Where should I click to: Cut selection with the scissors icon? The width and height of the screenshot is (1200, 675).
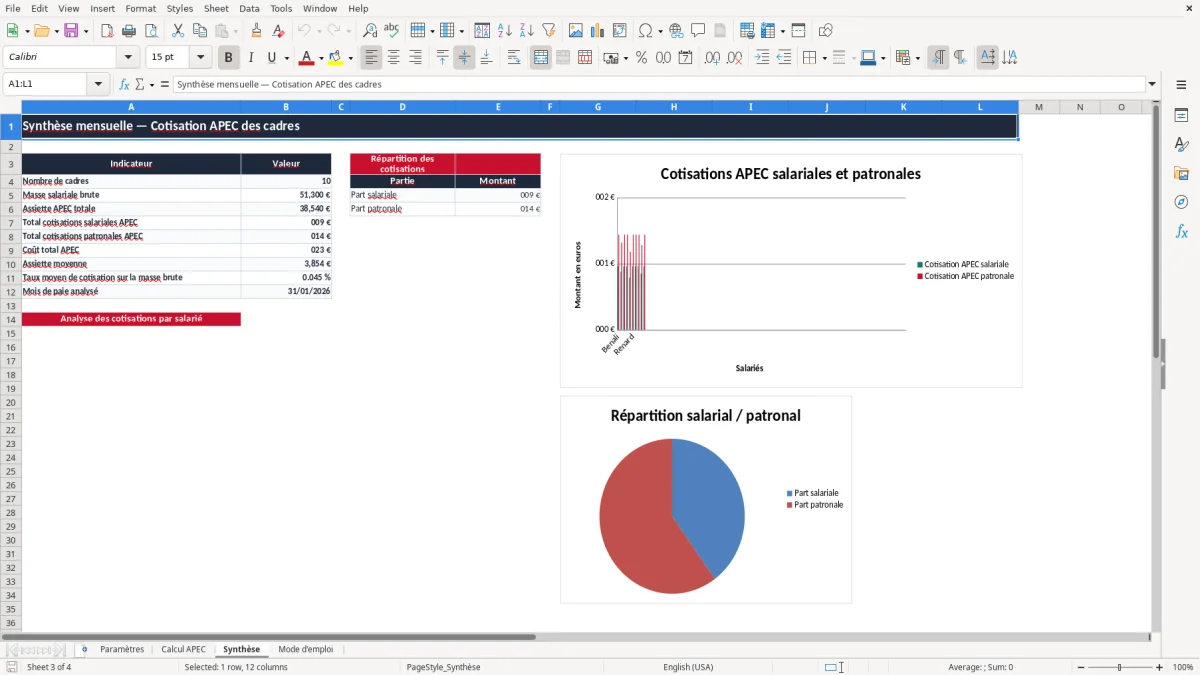pyautogui.click(x=178, y=31)
